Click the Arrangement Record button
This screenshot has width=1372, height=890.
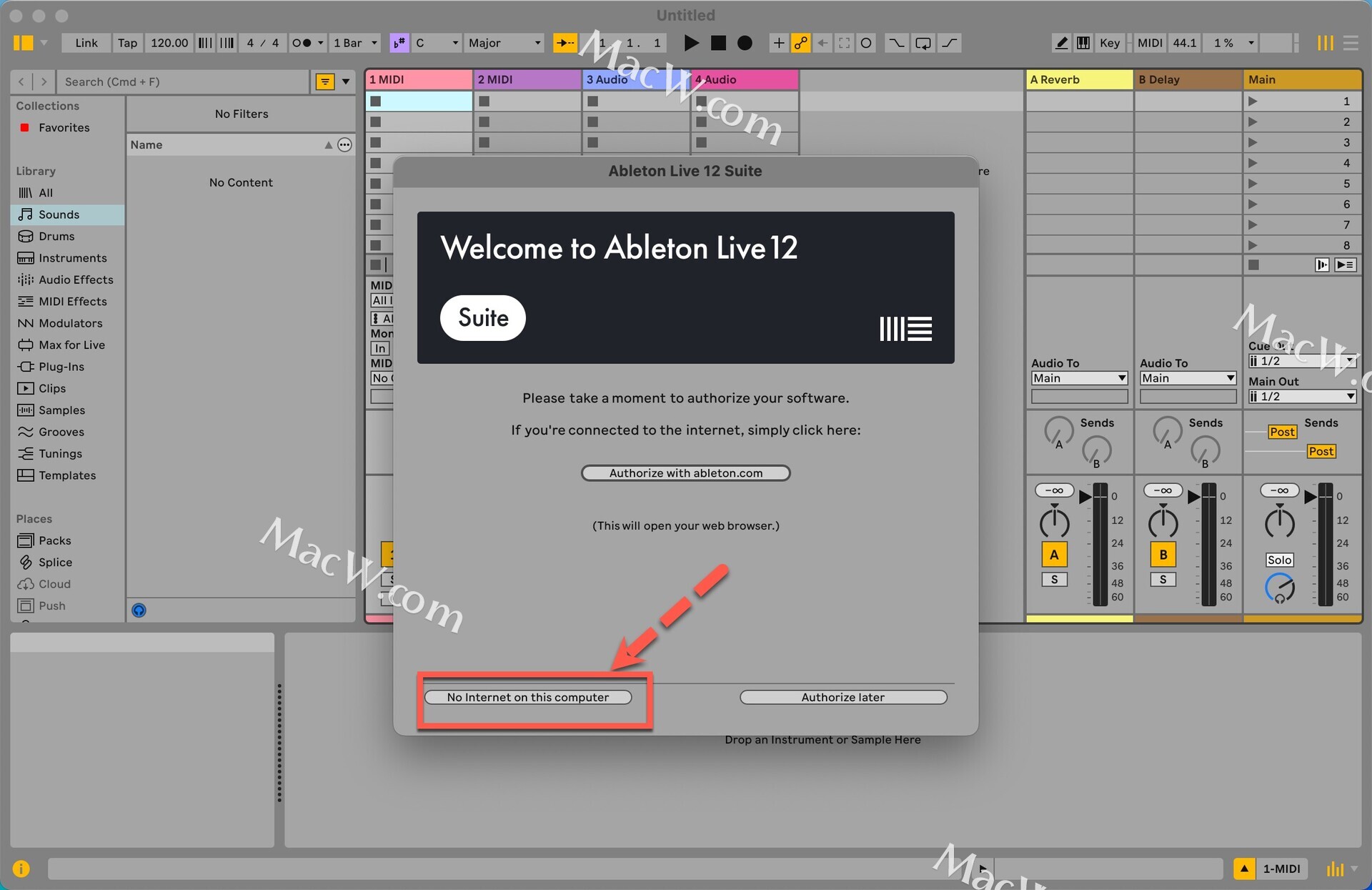coord(745,43)
